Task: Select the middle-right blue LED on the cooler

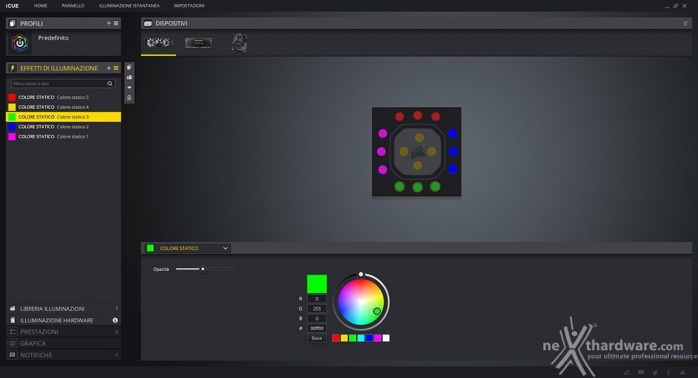Action: (x=453, y=151)
